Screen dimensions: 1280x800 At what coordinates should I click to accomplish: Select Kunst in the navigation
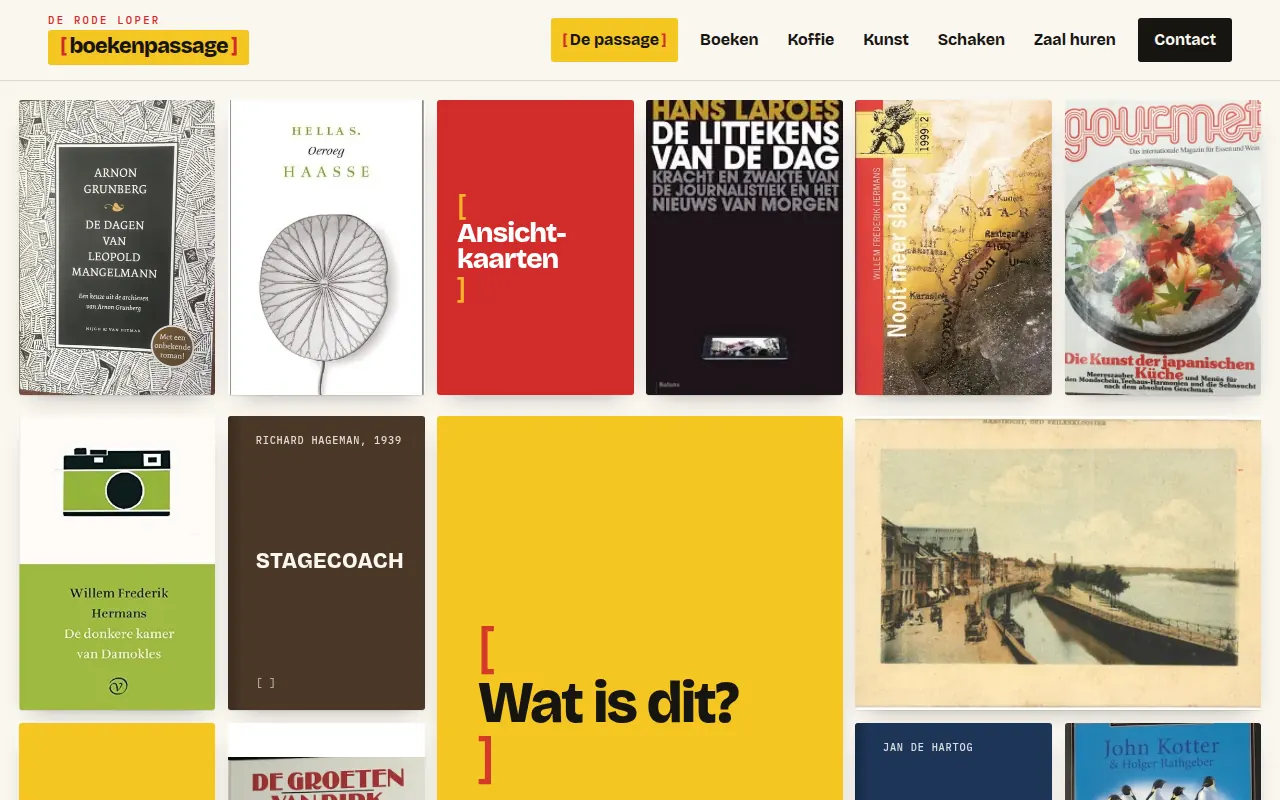click(x=886, y=40)
